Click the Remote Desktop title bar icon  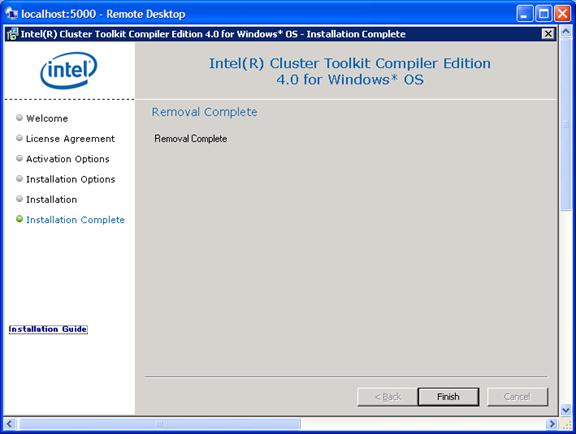point(11,14)
